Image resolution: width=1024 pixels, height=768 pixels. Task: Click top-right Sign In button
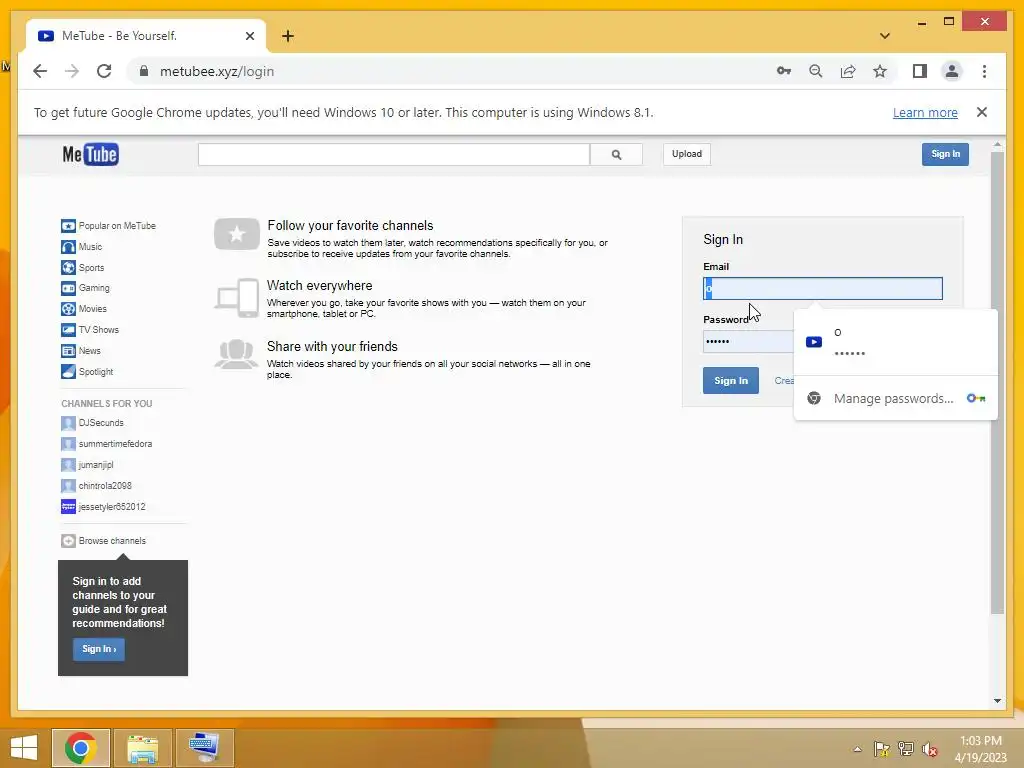click(x=945, y=154)
